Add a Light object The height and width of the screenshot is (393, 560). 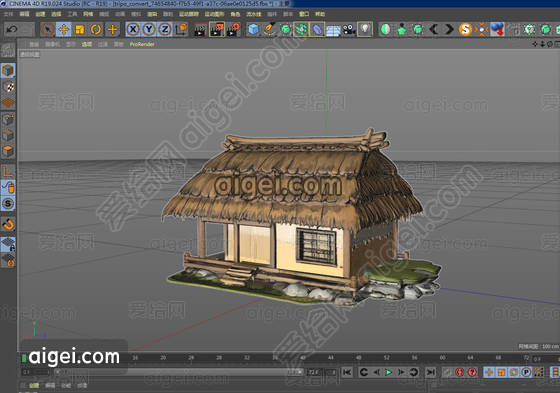[365, 29]
